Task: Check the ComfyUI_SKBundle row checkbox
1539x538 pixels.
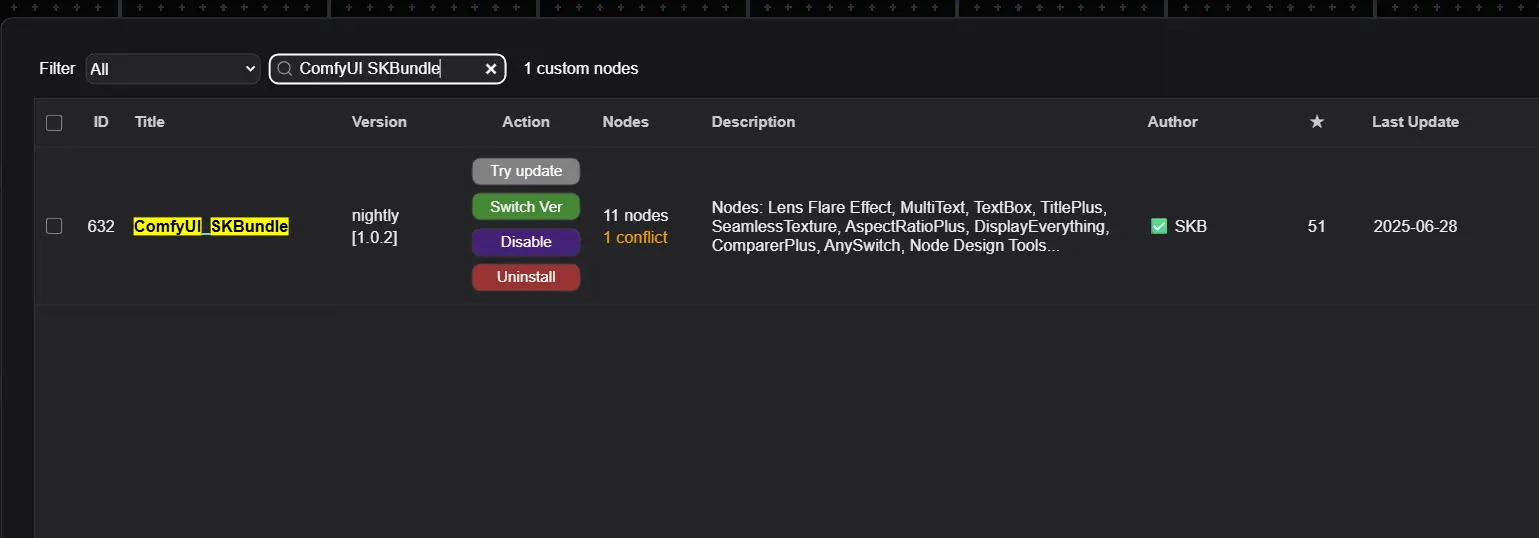Action: coord(54,226)
